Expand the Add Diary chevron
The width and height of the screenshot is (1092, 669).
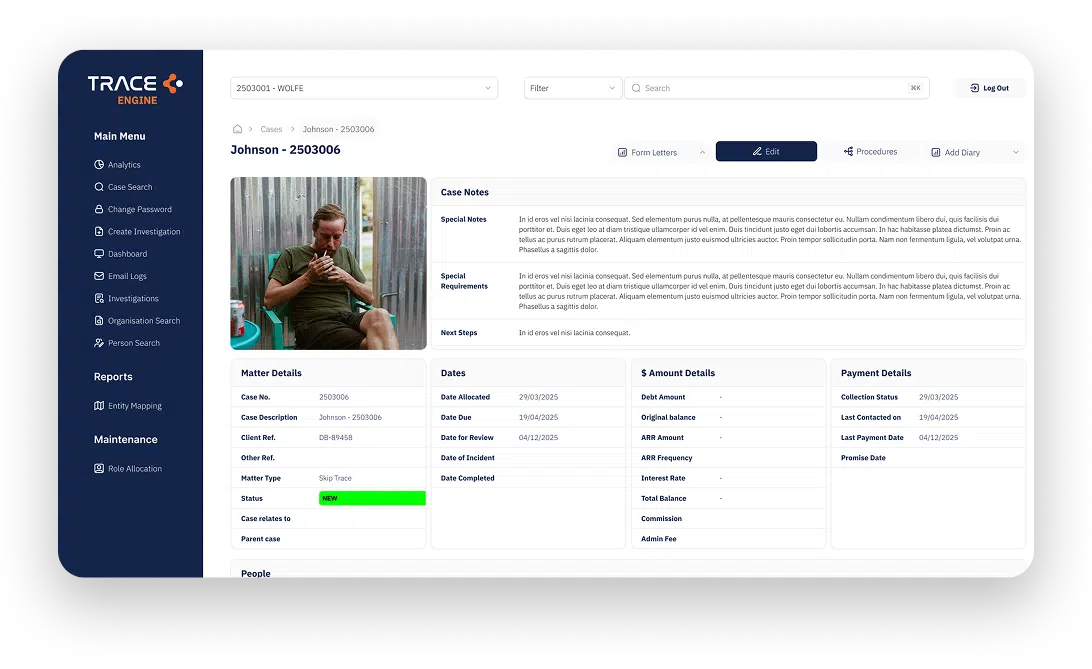[x=1015, y=152]
